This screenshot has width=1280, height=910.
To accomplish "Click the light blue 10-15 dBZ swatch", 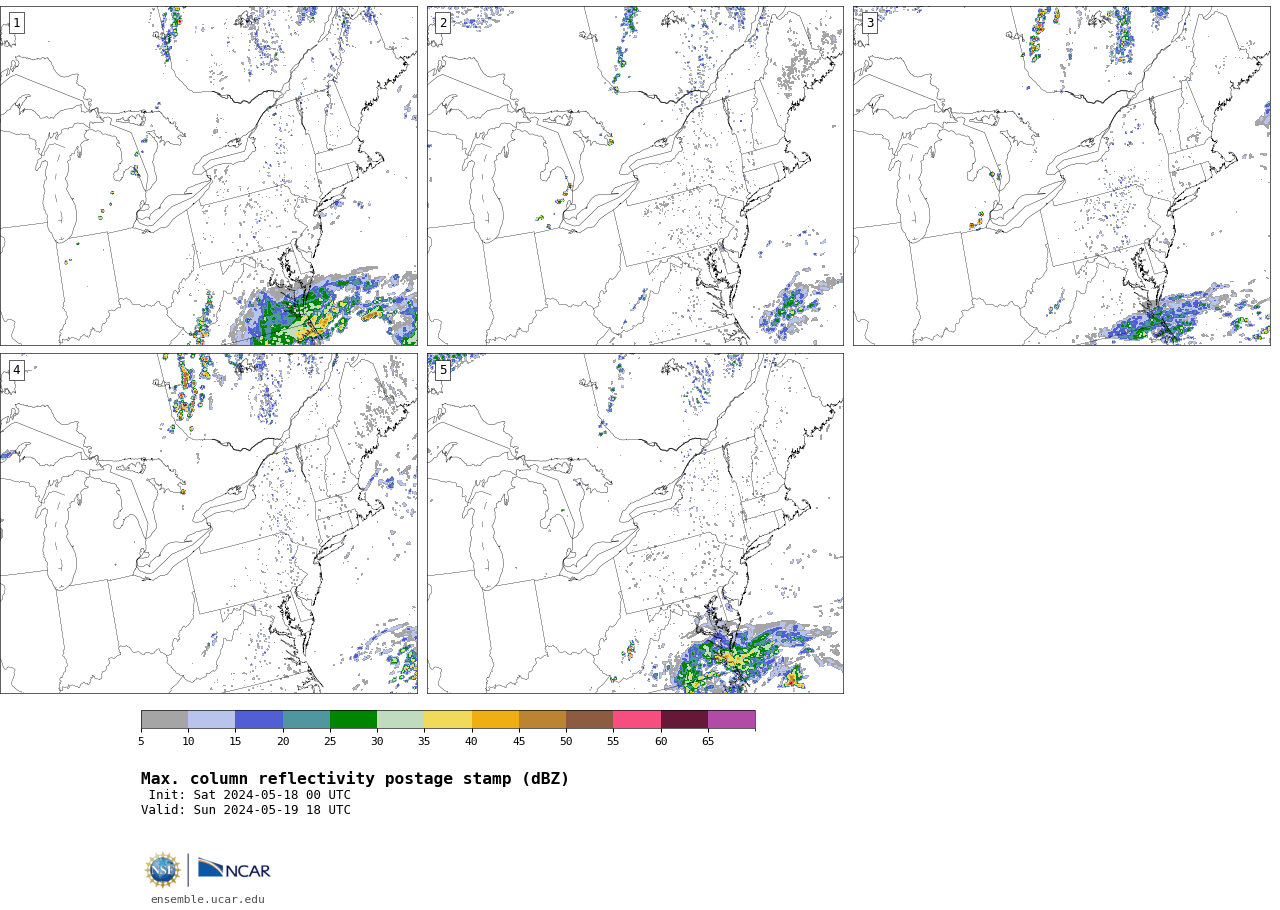I will [x=211, y=720].
